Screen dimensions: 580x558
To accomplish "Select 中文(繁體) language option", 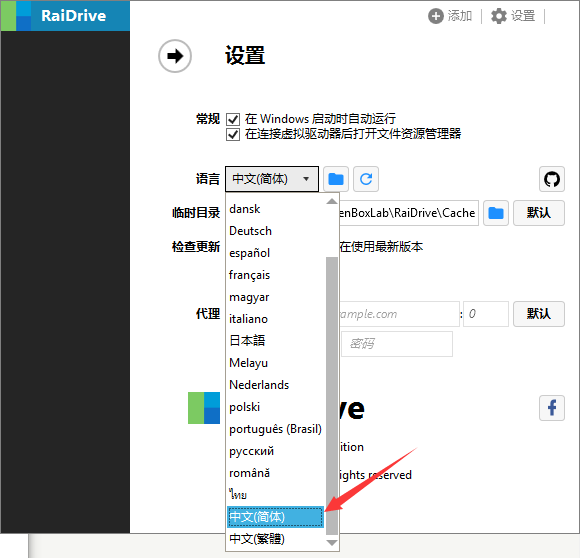I will point(276,539).
